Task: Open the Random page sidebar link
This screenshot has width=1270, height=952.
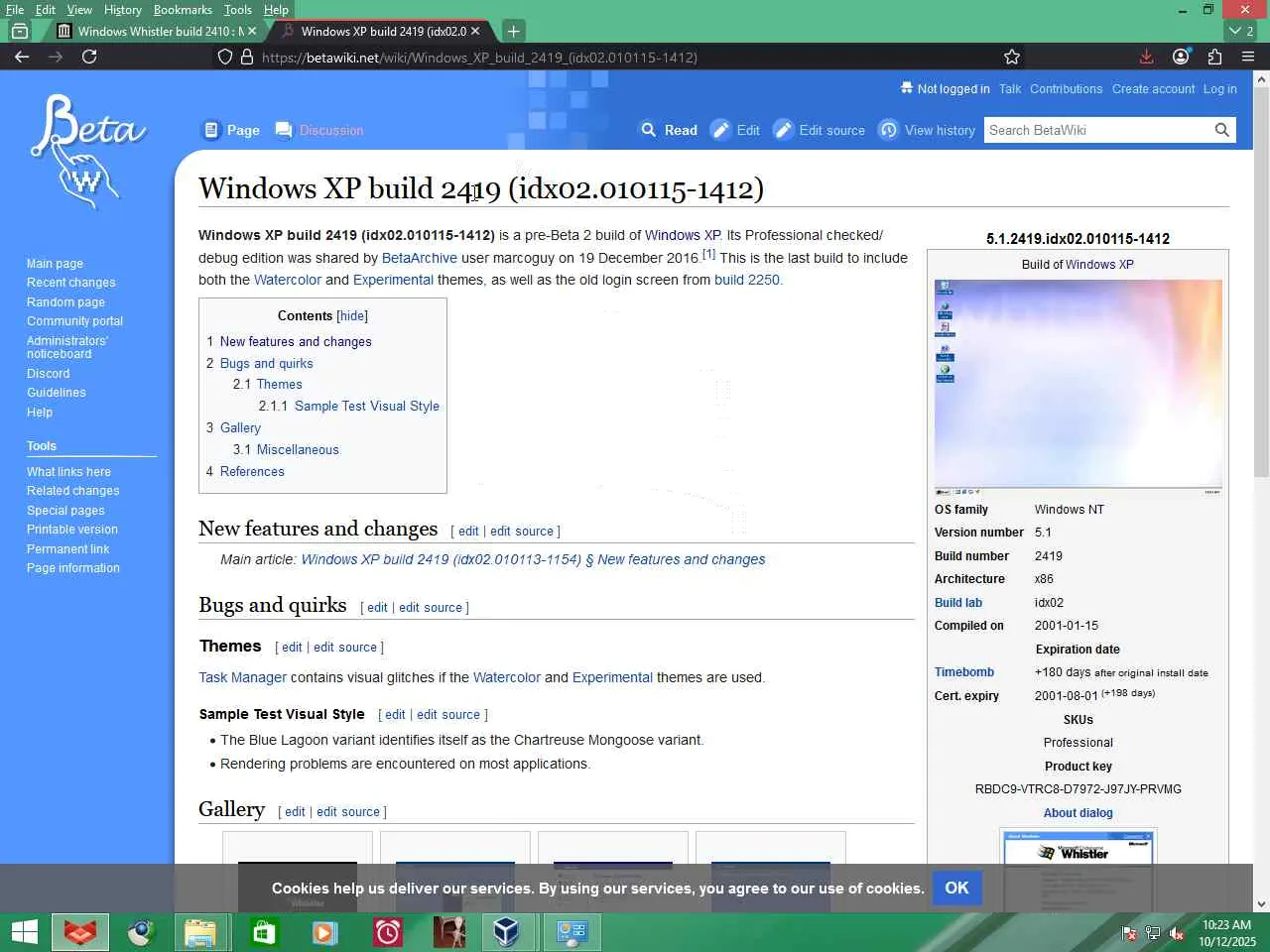Action: 65,302
